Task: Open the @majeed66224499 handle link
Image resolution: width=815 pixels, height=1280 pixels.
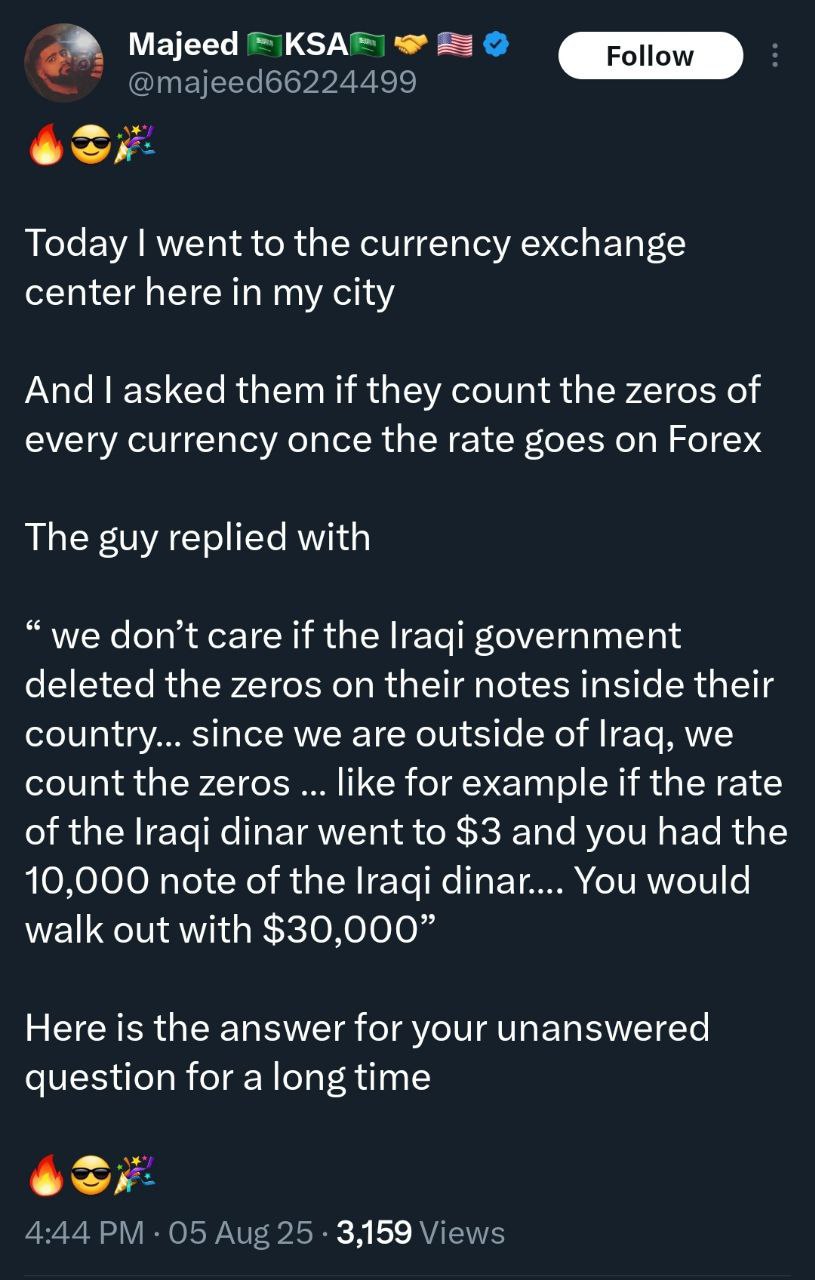Action: point(272,81)
